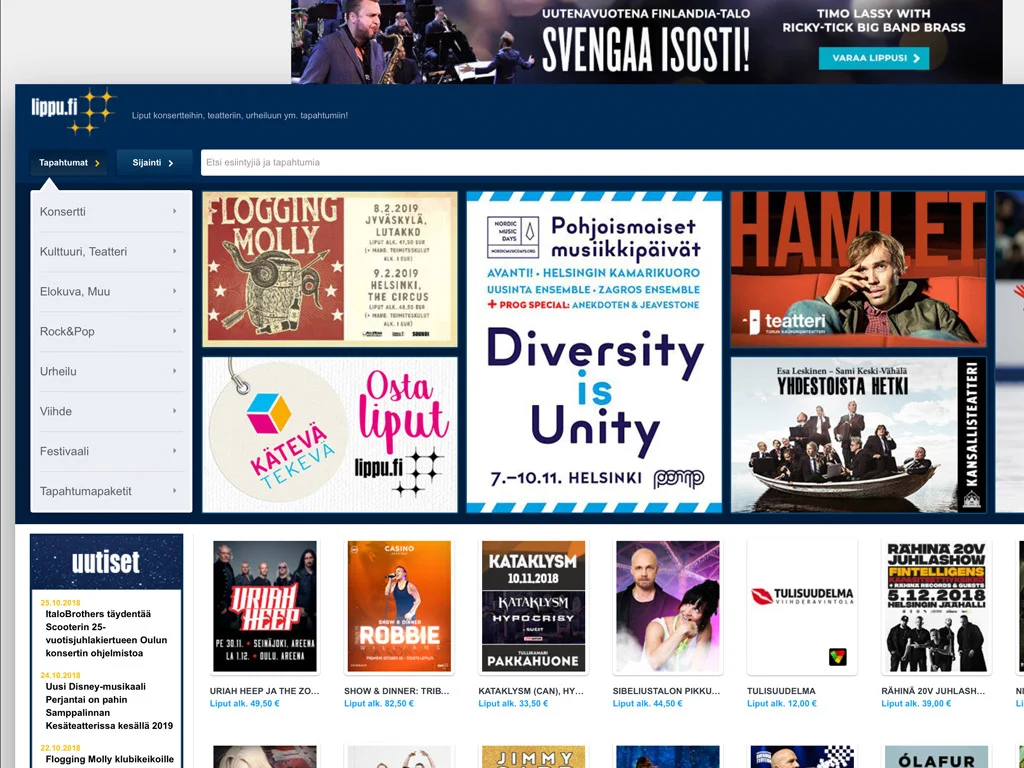The width and height of the screenshot is (1024, 768).
Task: Click the Varaa lippusi button in banner
Action: (874, 57)
